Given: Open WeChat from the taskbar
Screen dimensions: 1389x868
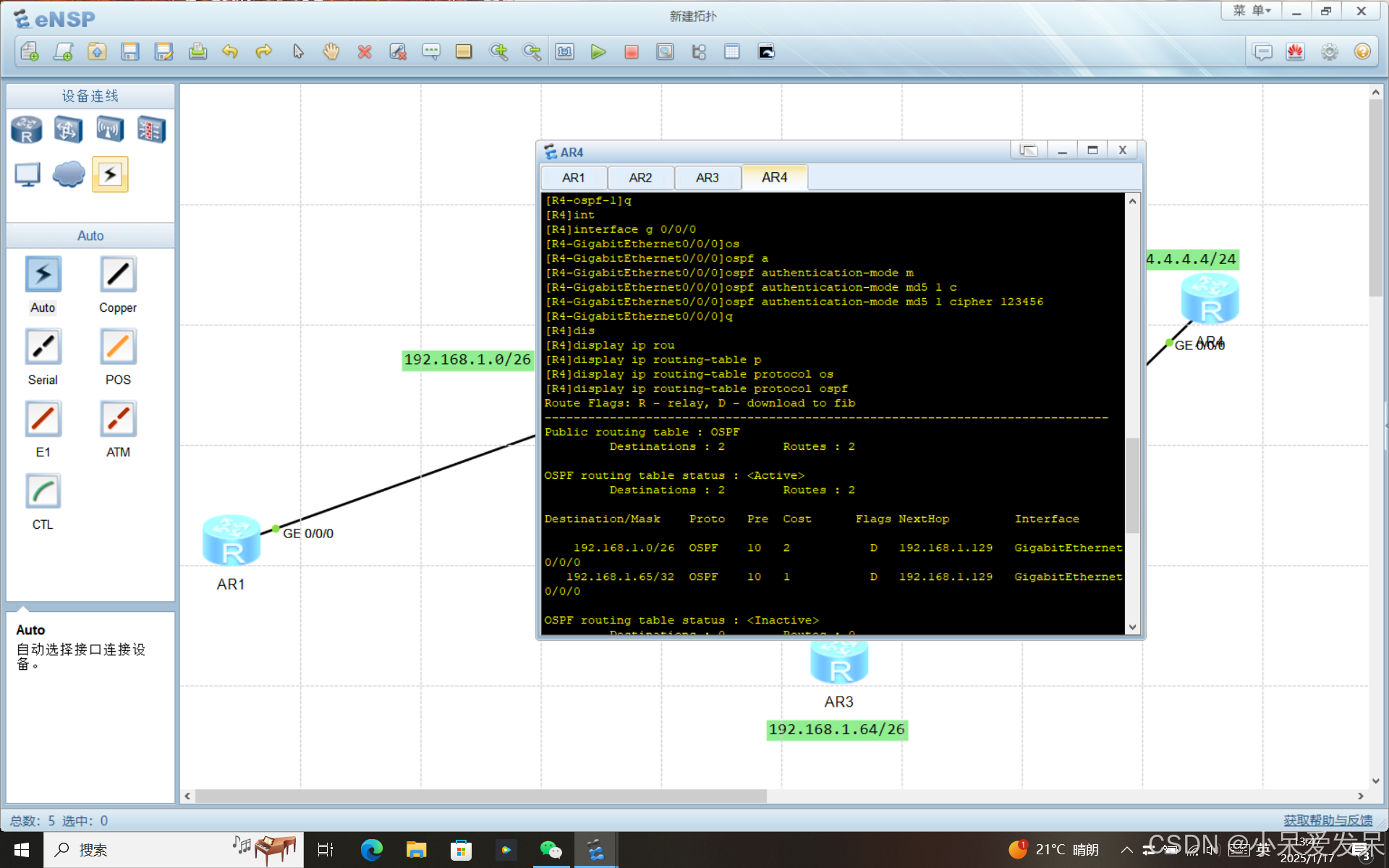Looking at the screenshot, I should click(551, 850).
